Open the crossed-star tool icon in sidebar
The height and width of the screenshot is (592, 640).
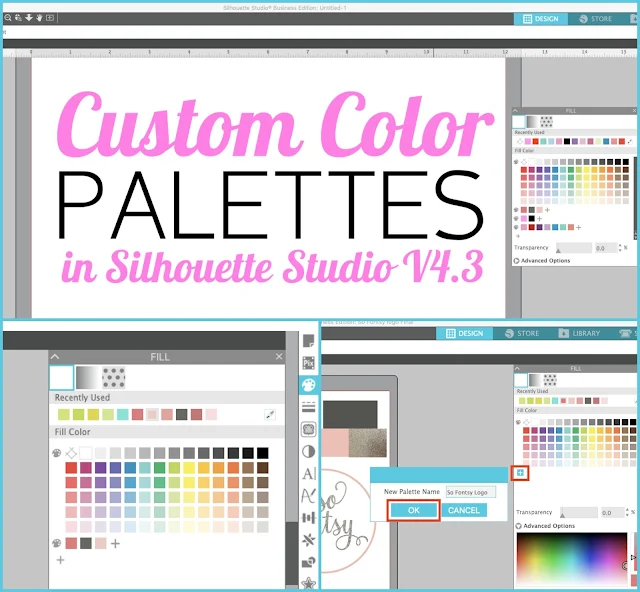coord(309,540)
